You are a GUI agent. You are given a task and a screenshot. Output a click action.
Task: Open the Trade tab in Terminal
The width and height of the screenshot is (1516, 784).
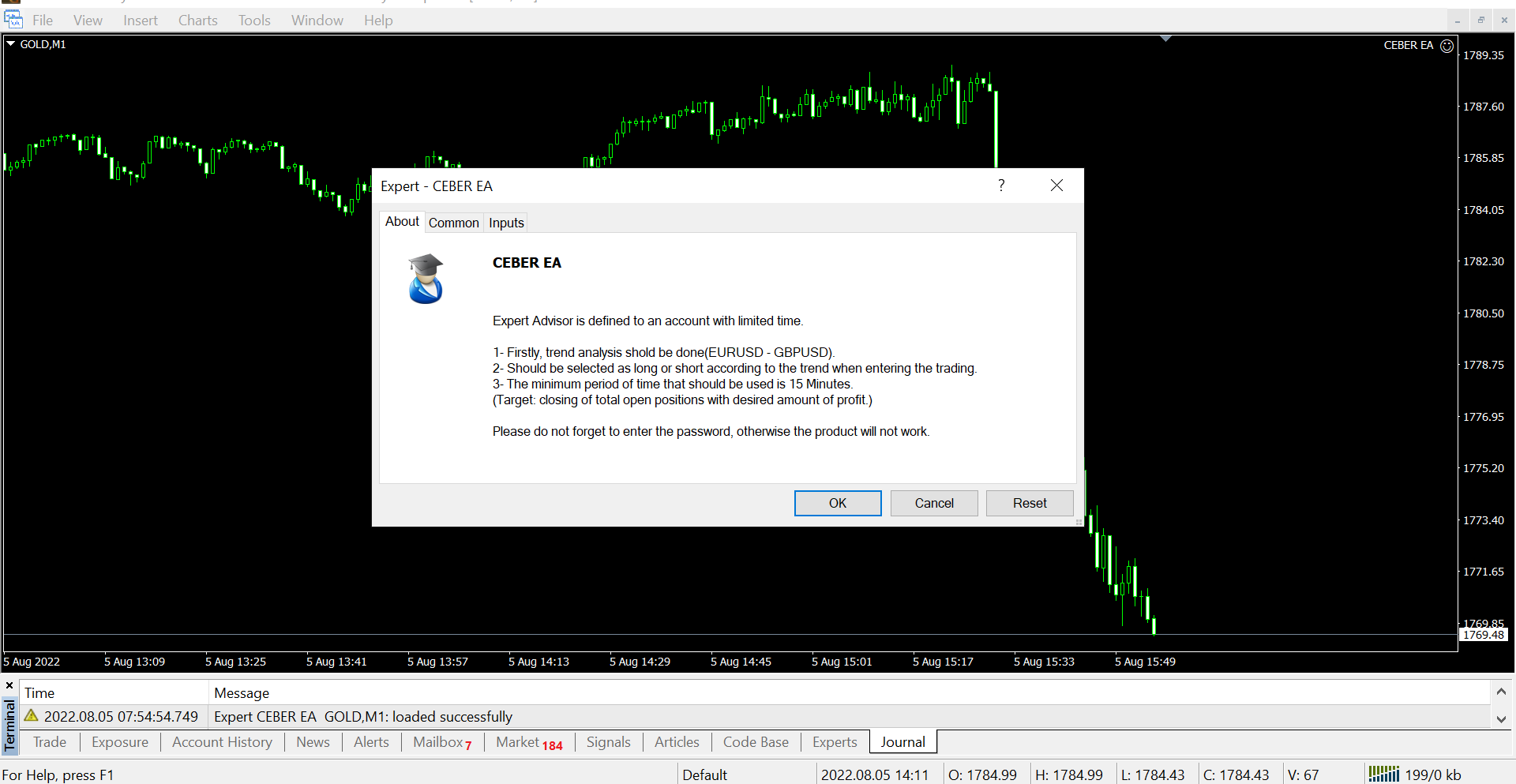coord(50,742)
